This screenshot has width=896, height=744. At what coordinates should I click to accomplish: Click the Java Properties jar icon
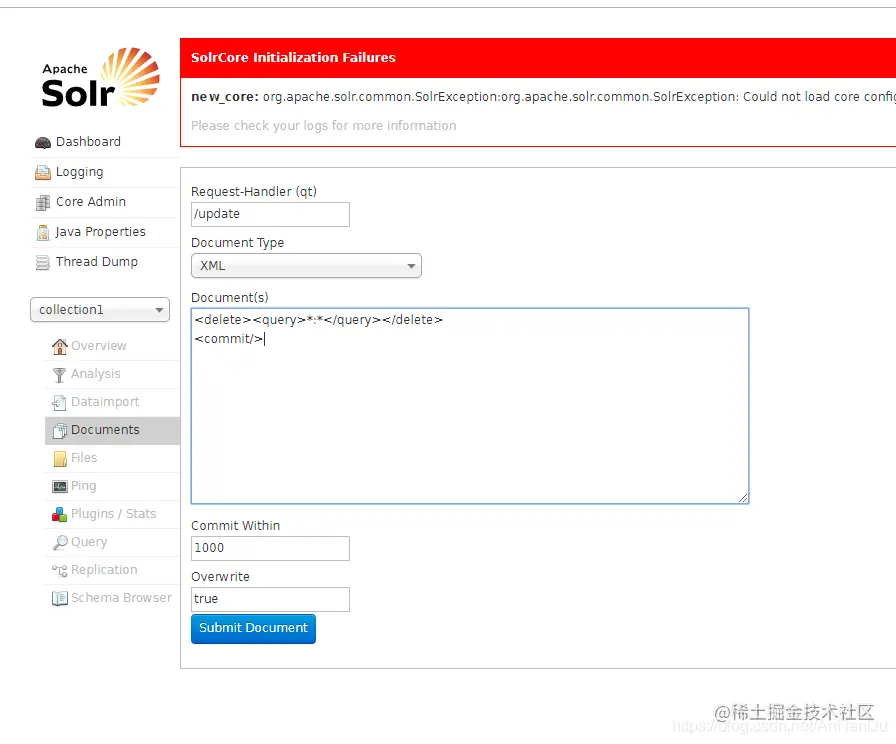coord(43,233)
